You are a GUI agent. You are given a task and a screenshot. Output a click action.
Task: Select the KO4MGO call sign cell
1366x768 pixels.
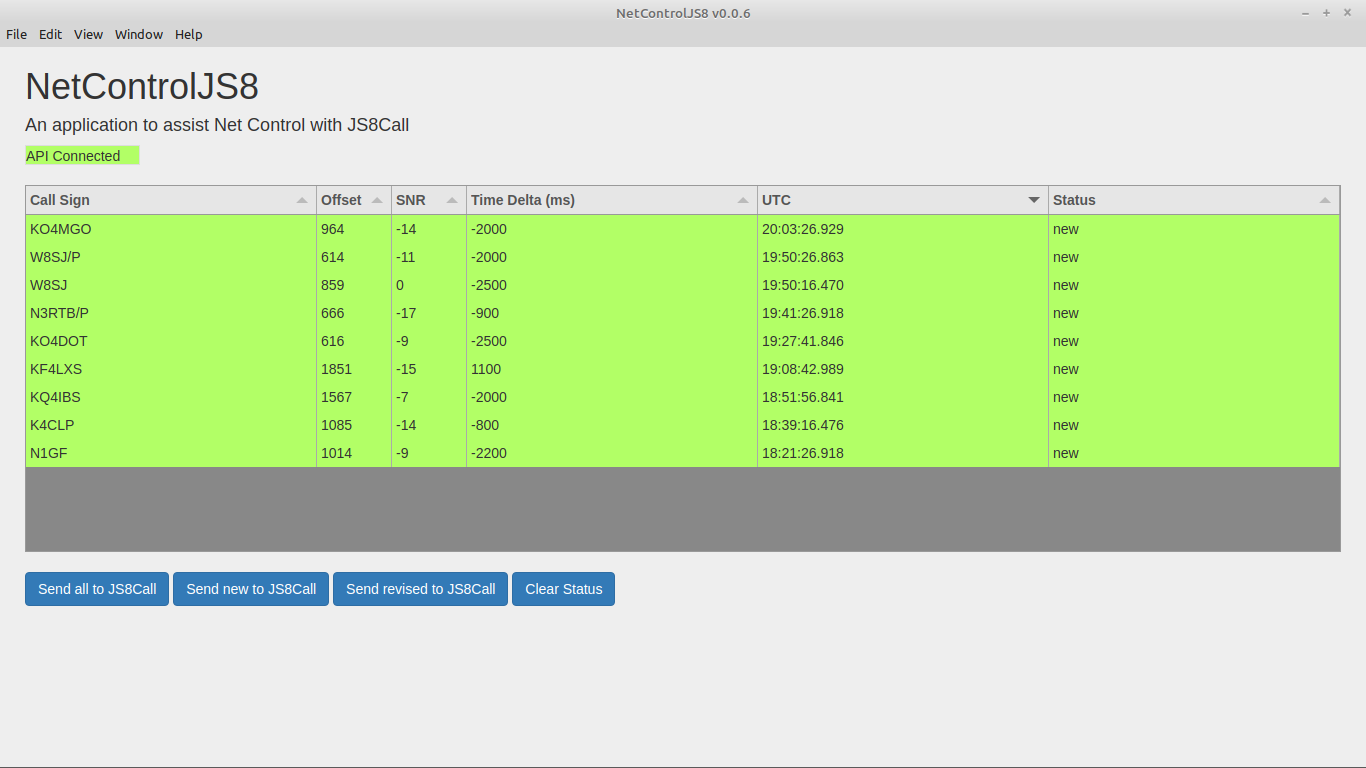171,229
